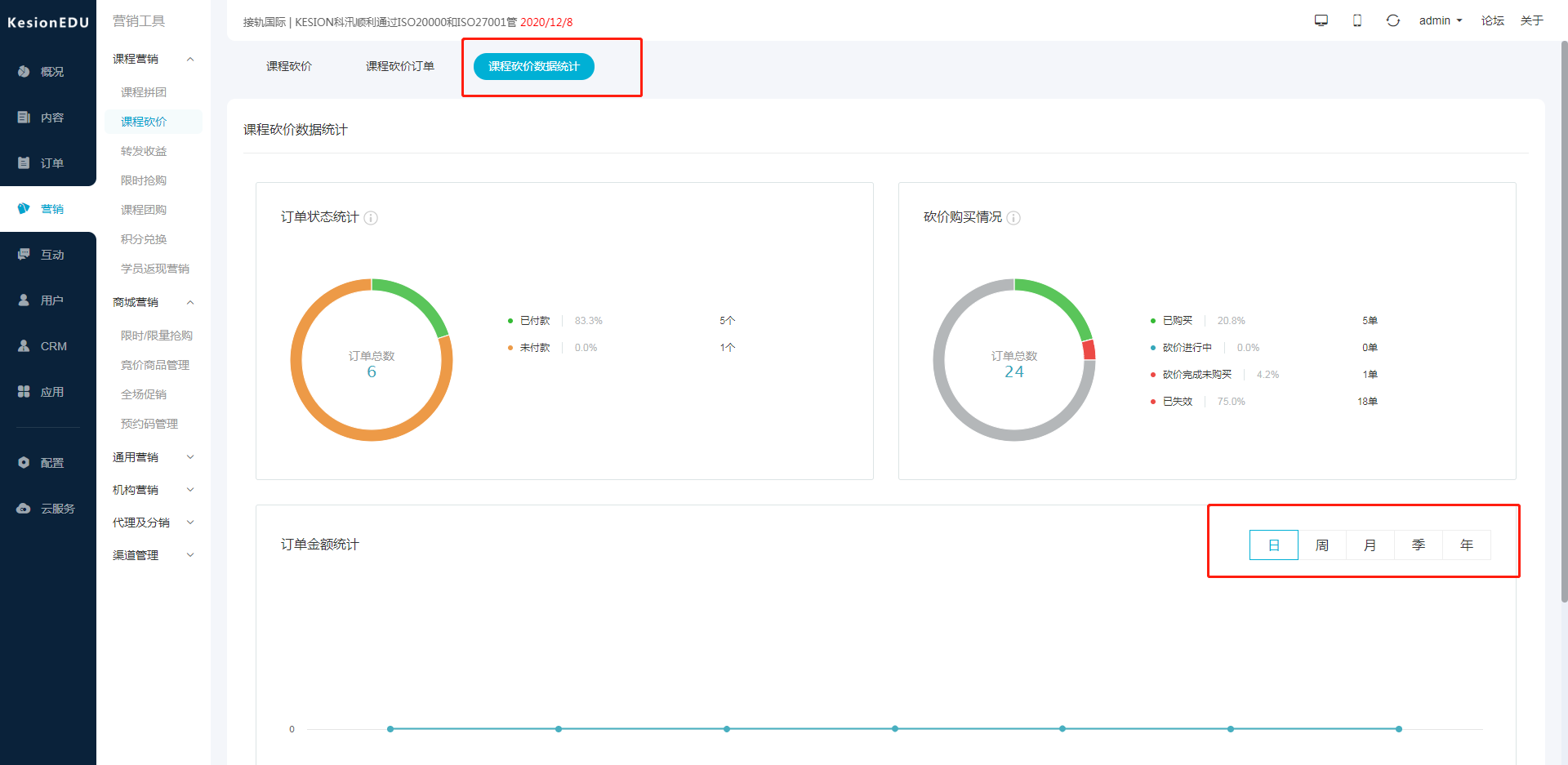Open the admin account dropdown
Viewport: 1568px width, 765px height.
click(1441, 20)
